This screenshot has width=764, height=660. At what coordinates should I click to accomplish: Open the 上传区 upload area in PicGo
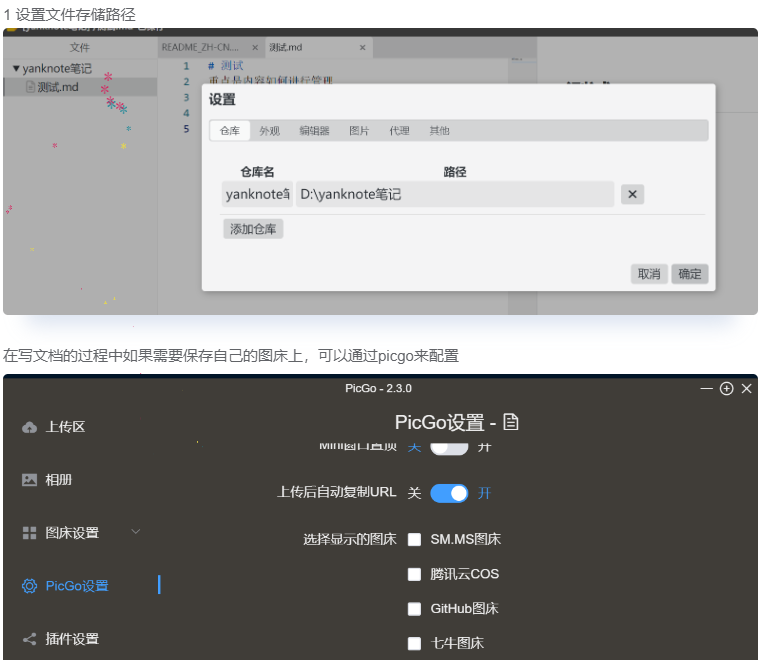click(x=54, y=427)
